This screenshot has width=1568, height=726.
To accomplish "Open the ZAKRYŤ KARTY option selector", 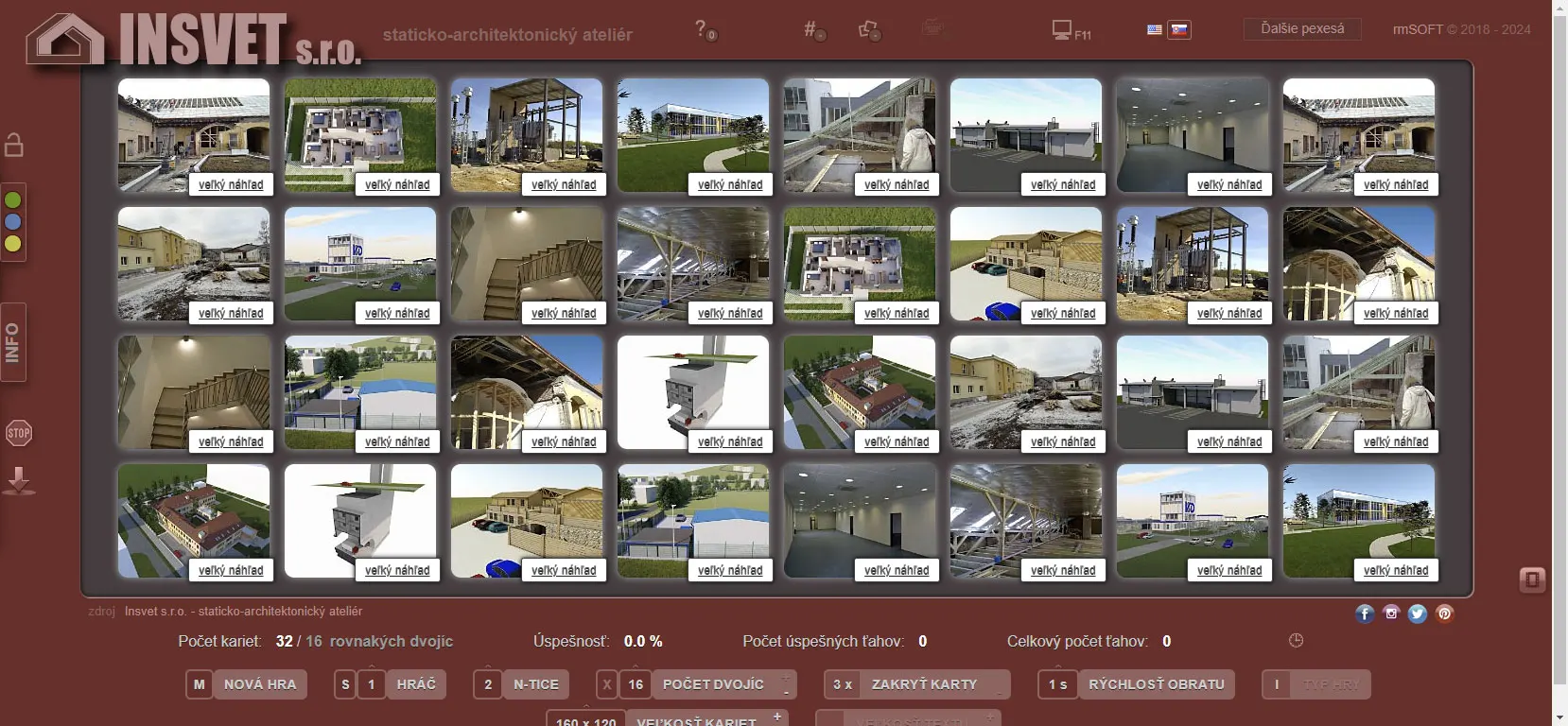I will pyautogui.click(x=923, y=684).
